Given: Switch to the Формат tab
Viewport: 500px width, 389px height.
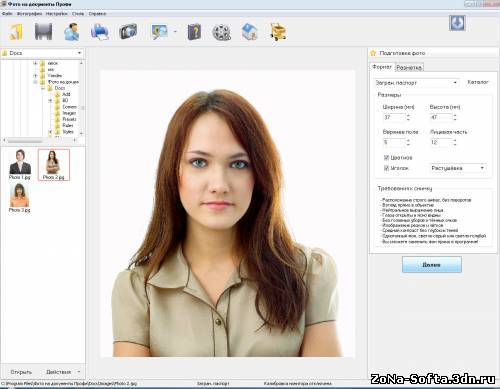Looking at the screenshot, I should [x=382, y=67].
